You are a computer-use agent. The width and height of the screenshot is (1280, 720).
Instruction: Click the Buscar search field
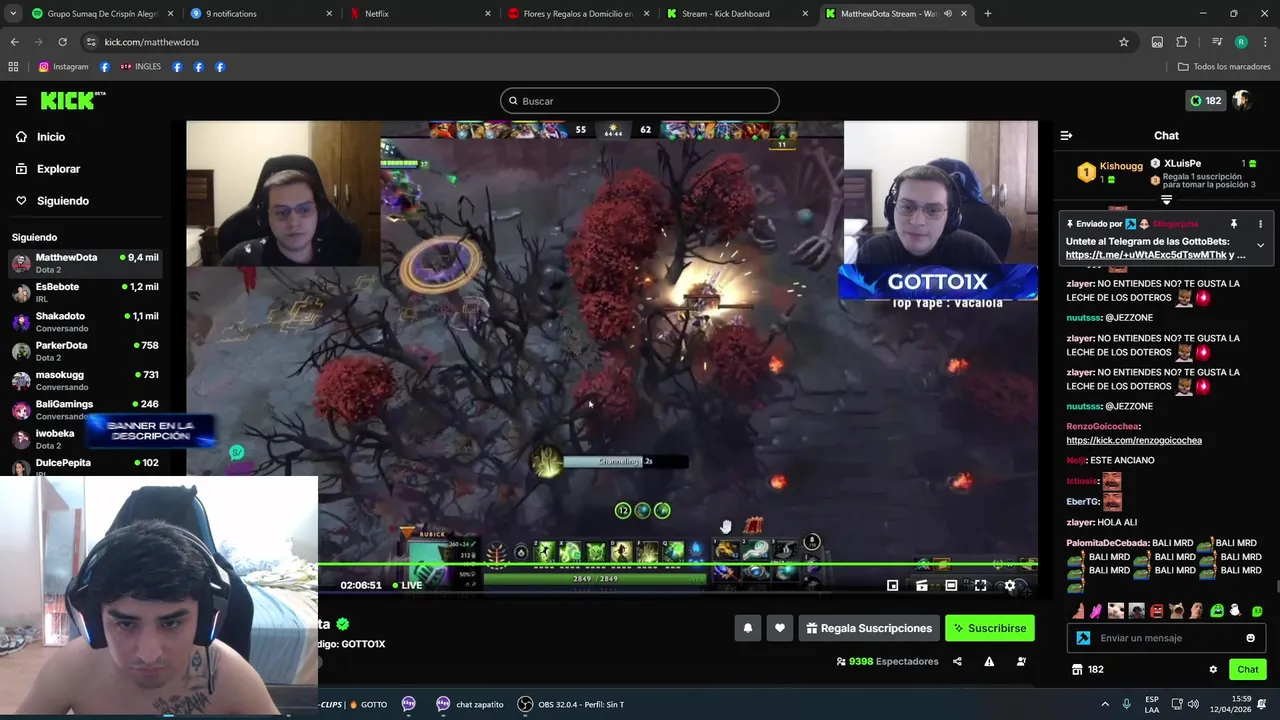click(x=640, y=101)
